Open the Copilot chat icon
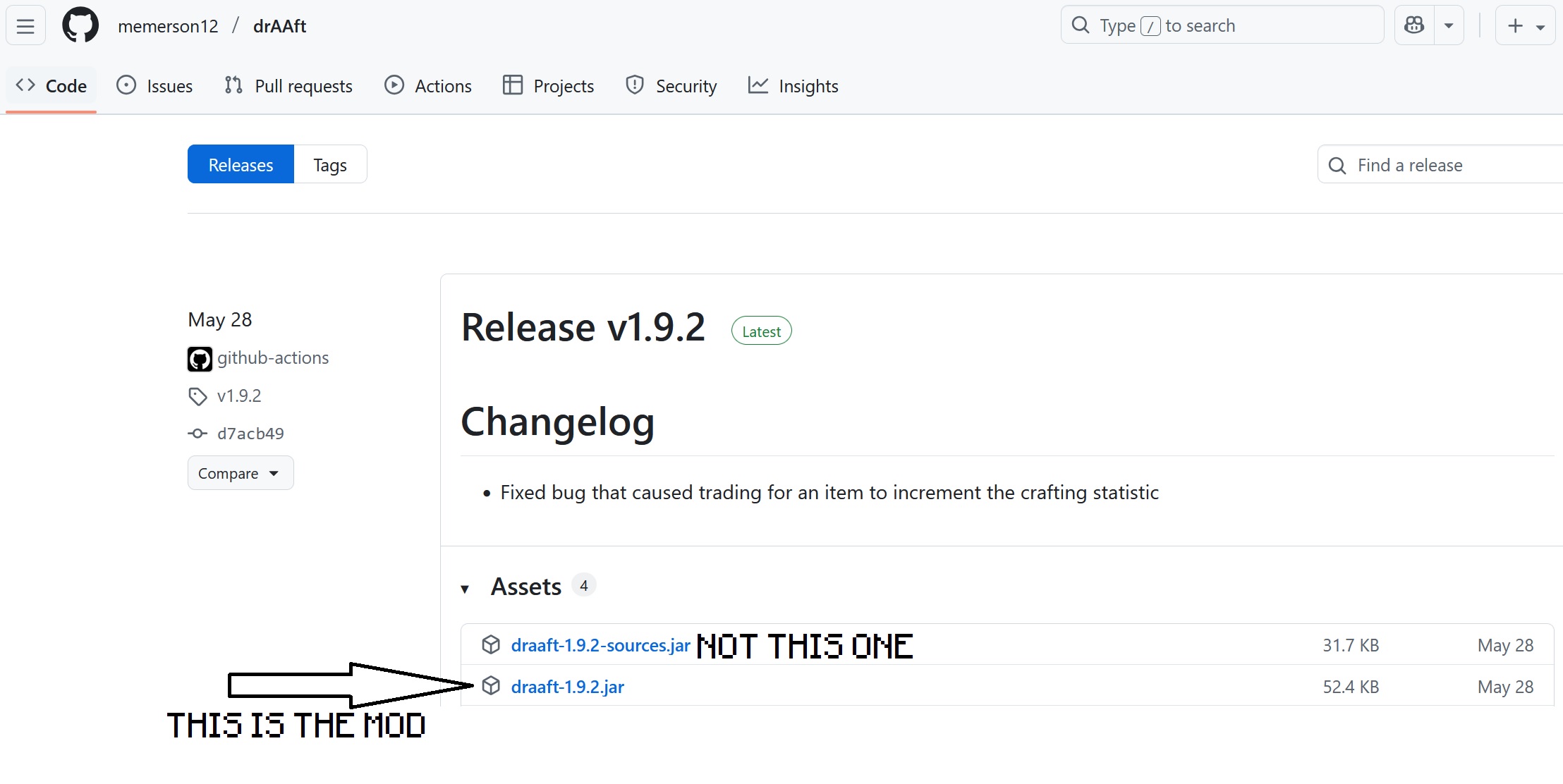The image size is (1563, 784). pos(1414,26)
